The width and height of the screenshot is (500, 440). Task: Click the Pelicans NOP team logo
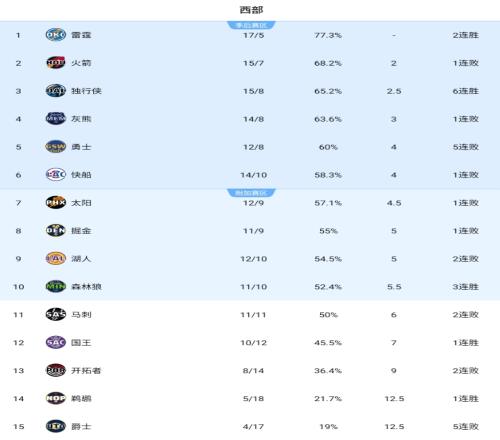coord(56,398)
